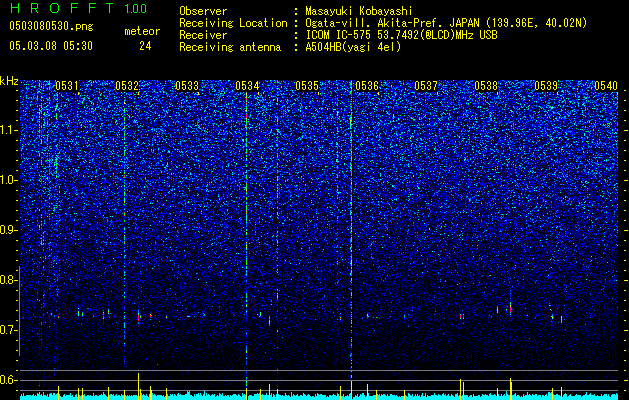The image size is (629, 400).
Task: Click the 0.6 kHz axis tick label
Action: click(x=9, y=380)
